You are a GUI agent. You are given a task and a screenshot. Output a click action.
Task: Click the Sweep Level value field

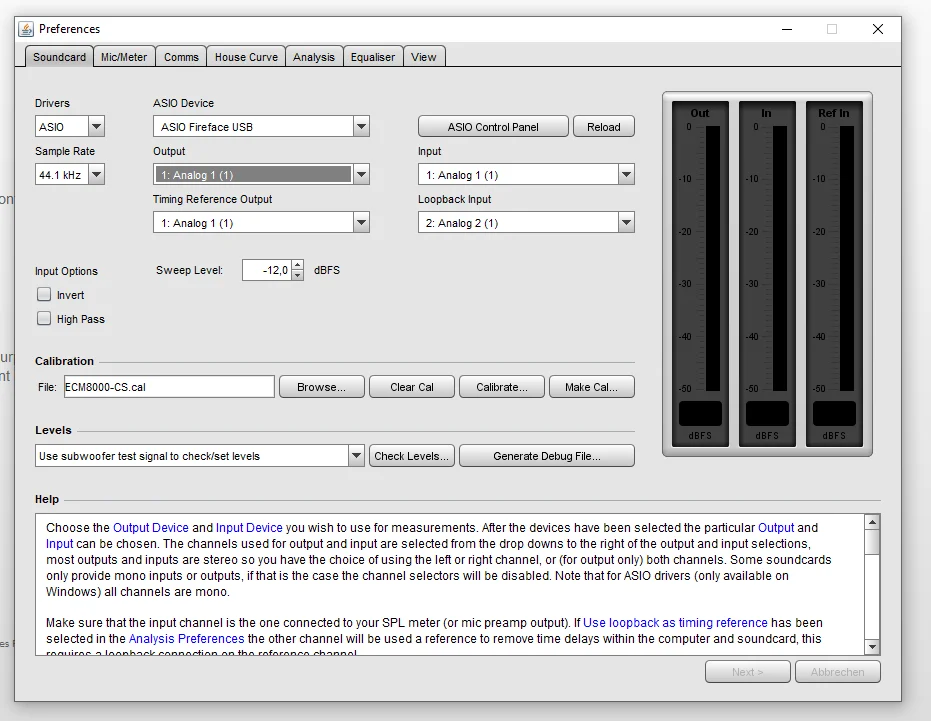267,270
